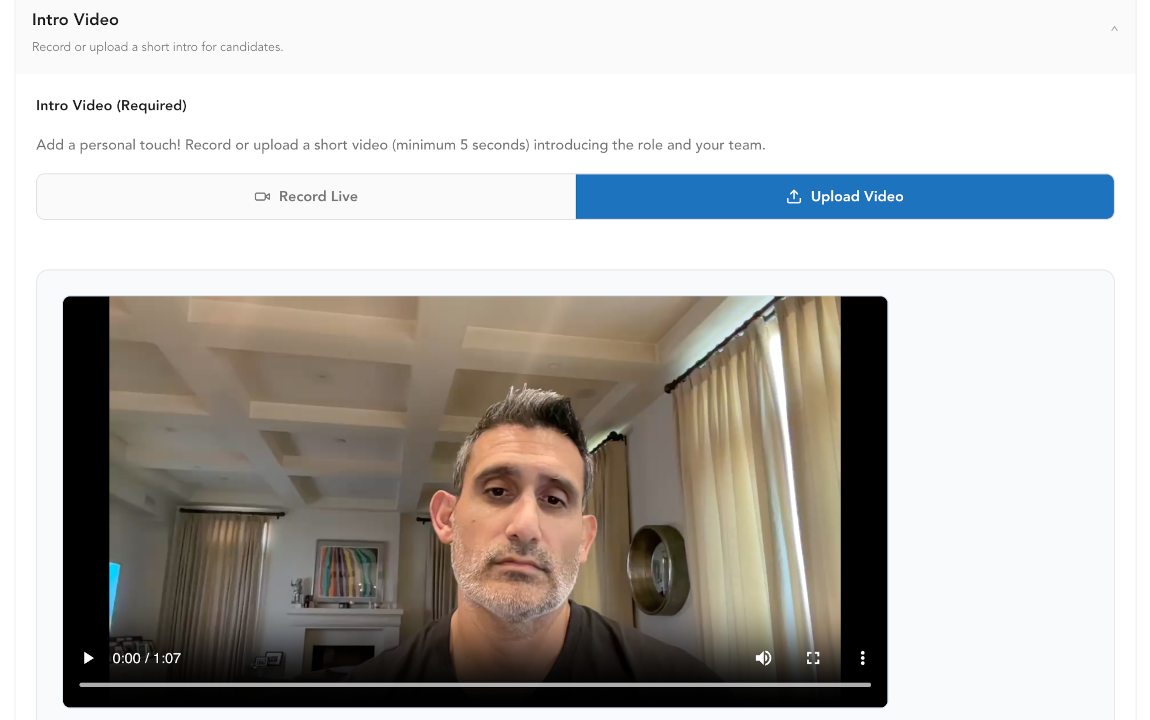The width and height of the screenshot is (1150, 720).
Task: Click the 0:00 / 1:07 time display
Action: [146, 658]
